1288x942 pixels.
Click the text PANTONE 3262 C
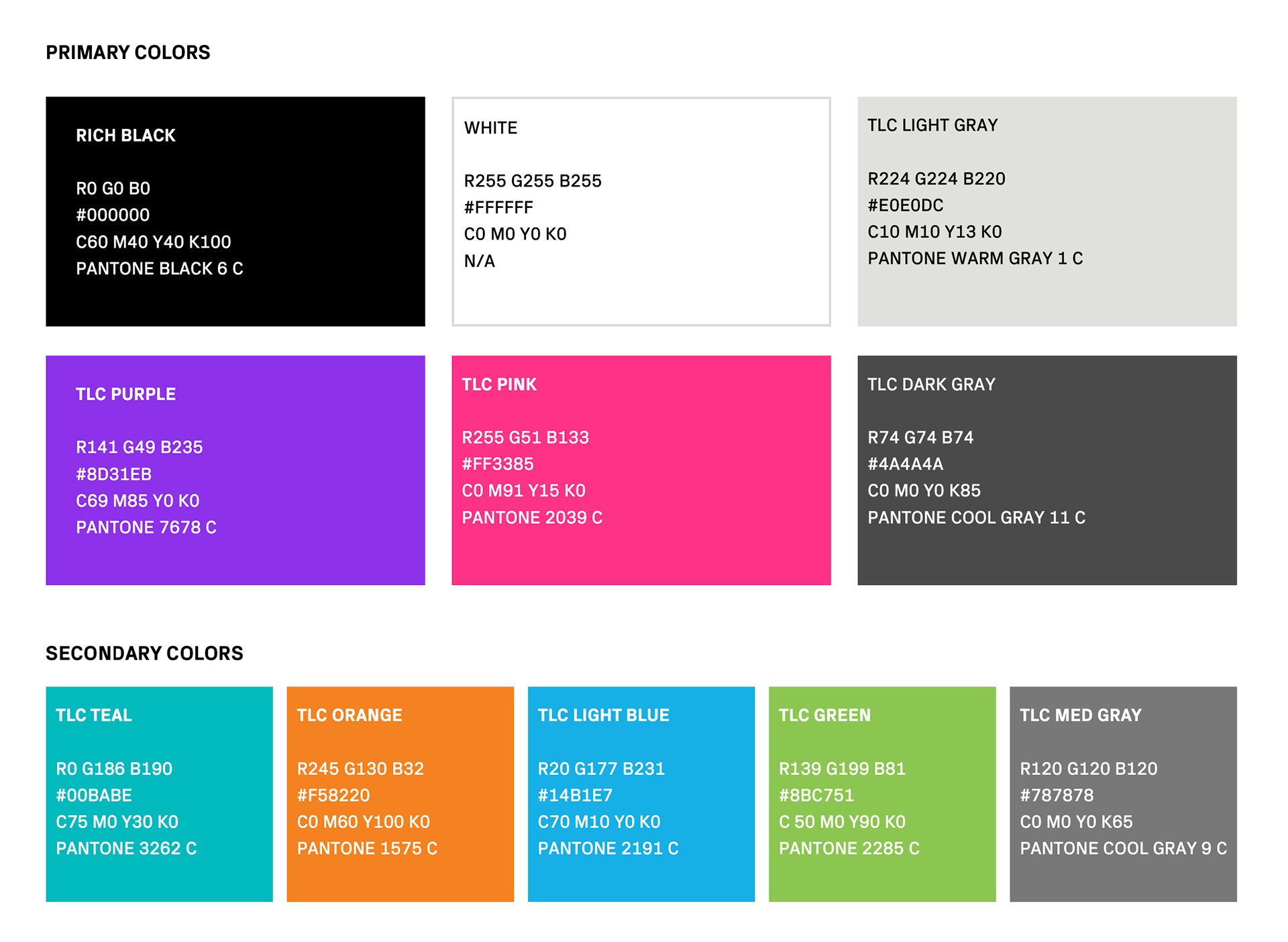(x=126, y=849)
